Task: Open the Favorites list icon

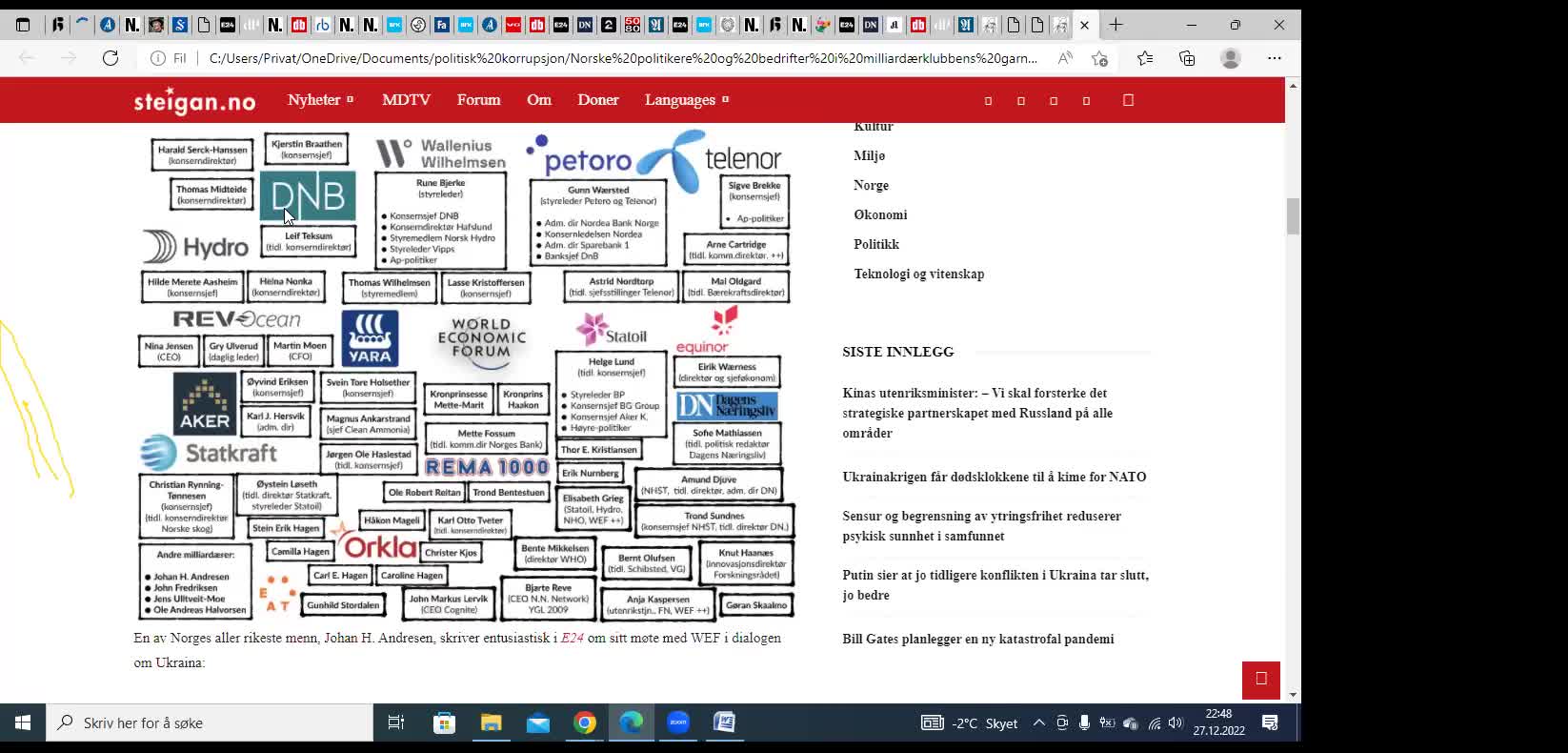Action: pos(1145,58)
